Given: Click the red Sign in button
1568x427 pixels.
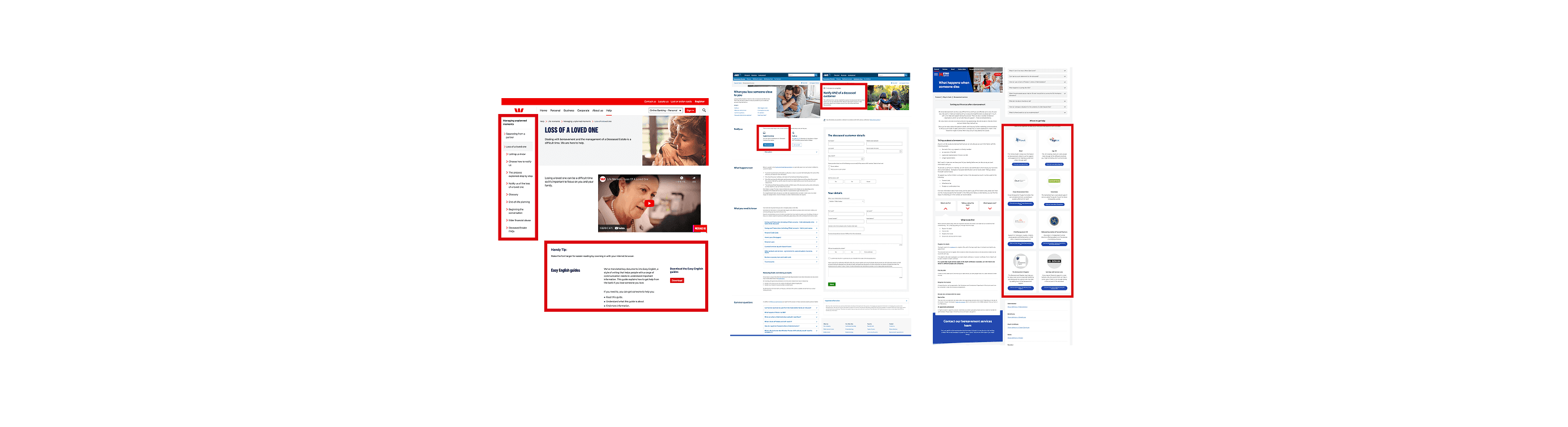Looking at the screenshot, I should [691, 110].
